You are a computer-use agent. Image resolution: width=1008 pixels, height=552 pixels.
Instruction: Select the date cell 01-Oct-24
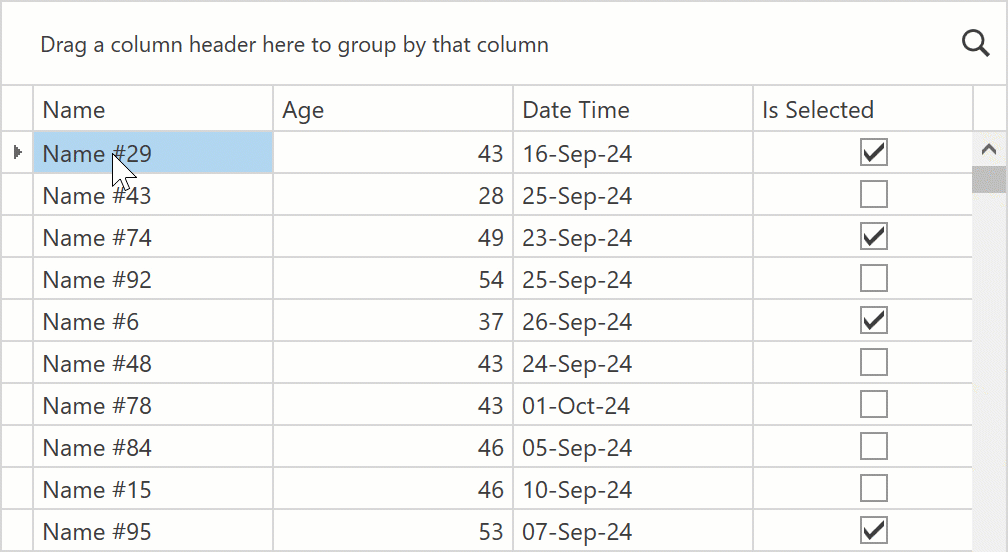(x=633, y=405)
